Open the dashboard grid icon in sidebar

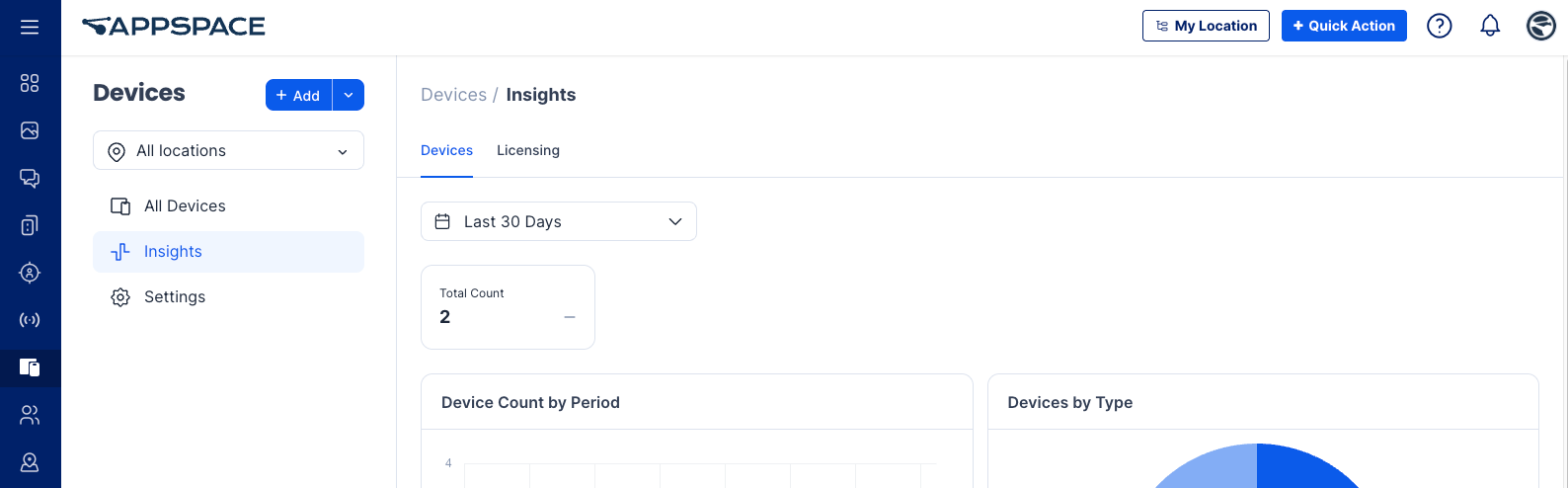(x=30, y=83)
